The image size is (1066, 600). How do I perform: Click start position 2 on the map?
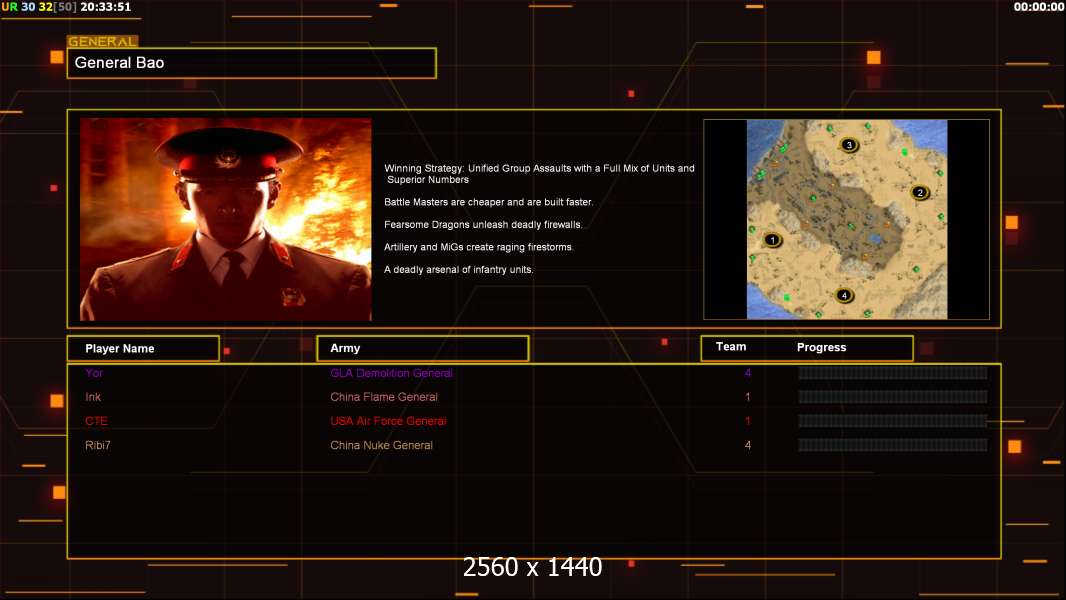click(920, 192)
